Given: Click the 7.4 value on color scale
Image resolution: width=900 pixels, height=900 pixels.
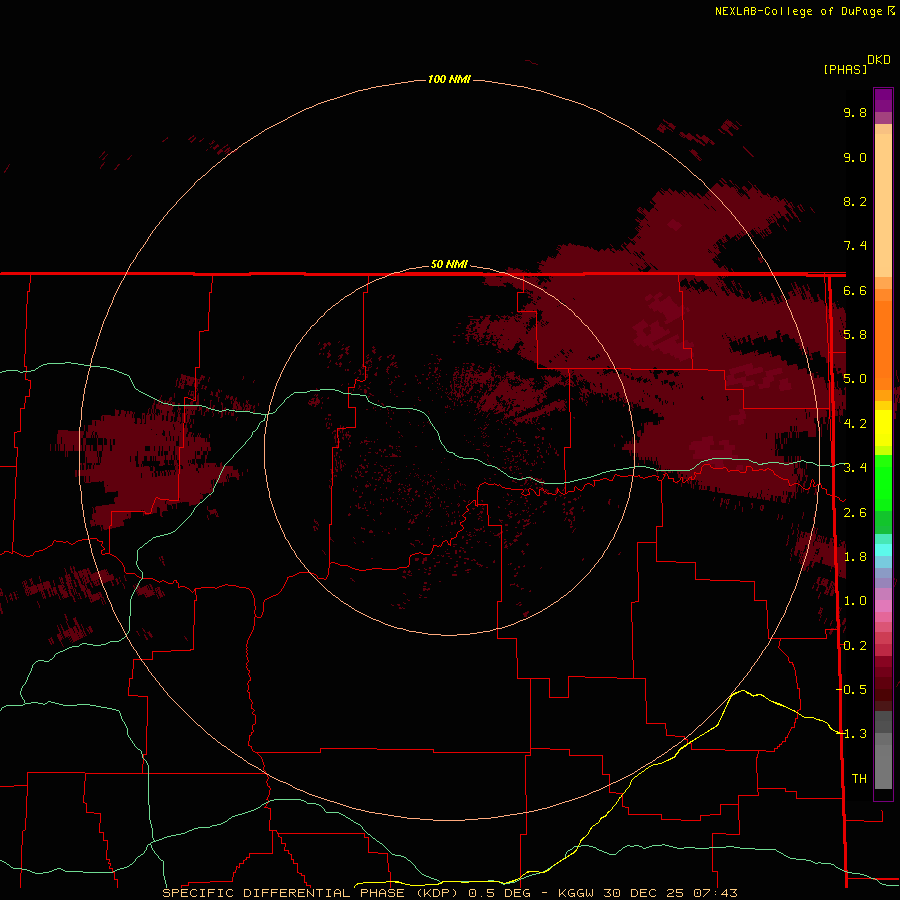Looking at the screenshot, I should tap(855, 246).
